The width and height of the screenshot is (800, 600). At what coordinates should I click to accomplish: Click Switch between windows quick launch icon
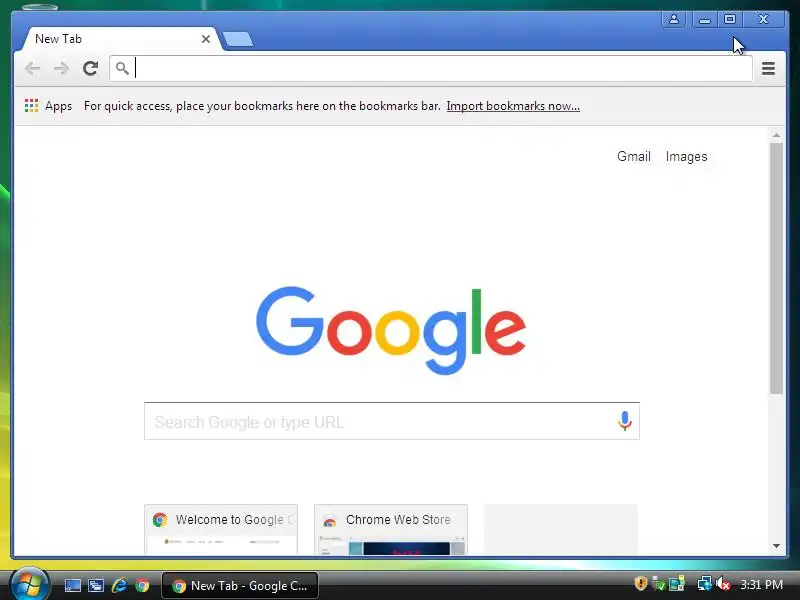(x=96, y=585)
